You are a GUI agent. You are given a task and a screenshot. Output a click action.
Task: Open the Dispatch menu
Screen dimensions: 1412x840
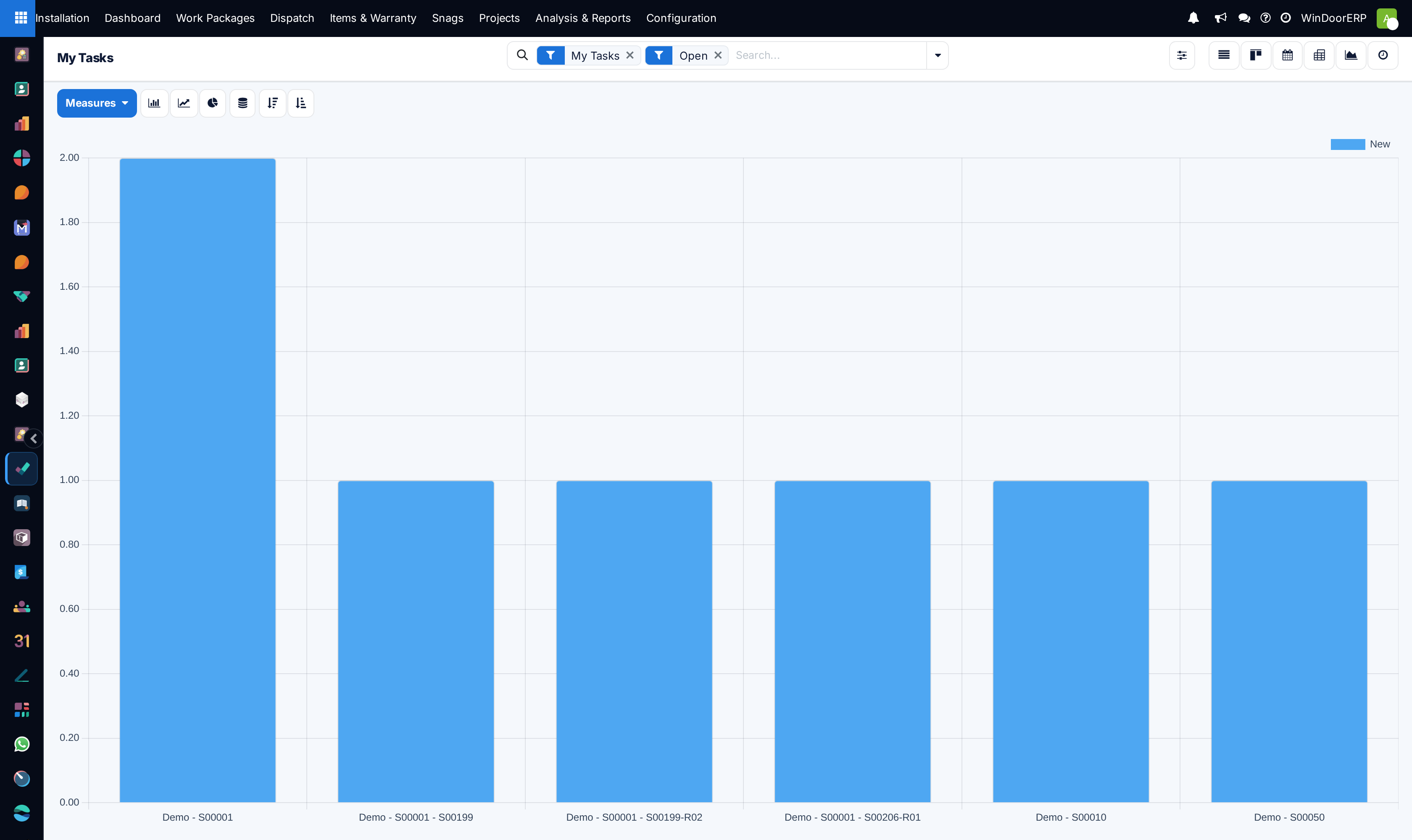coord(292,18)
